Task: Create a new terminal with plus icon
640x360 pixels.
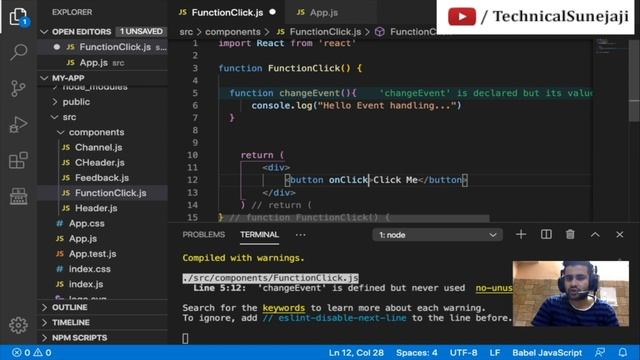Action: click(x=521, y=234)
